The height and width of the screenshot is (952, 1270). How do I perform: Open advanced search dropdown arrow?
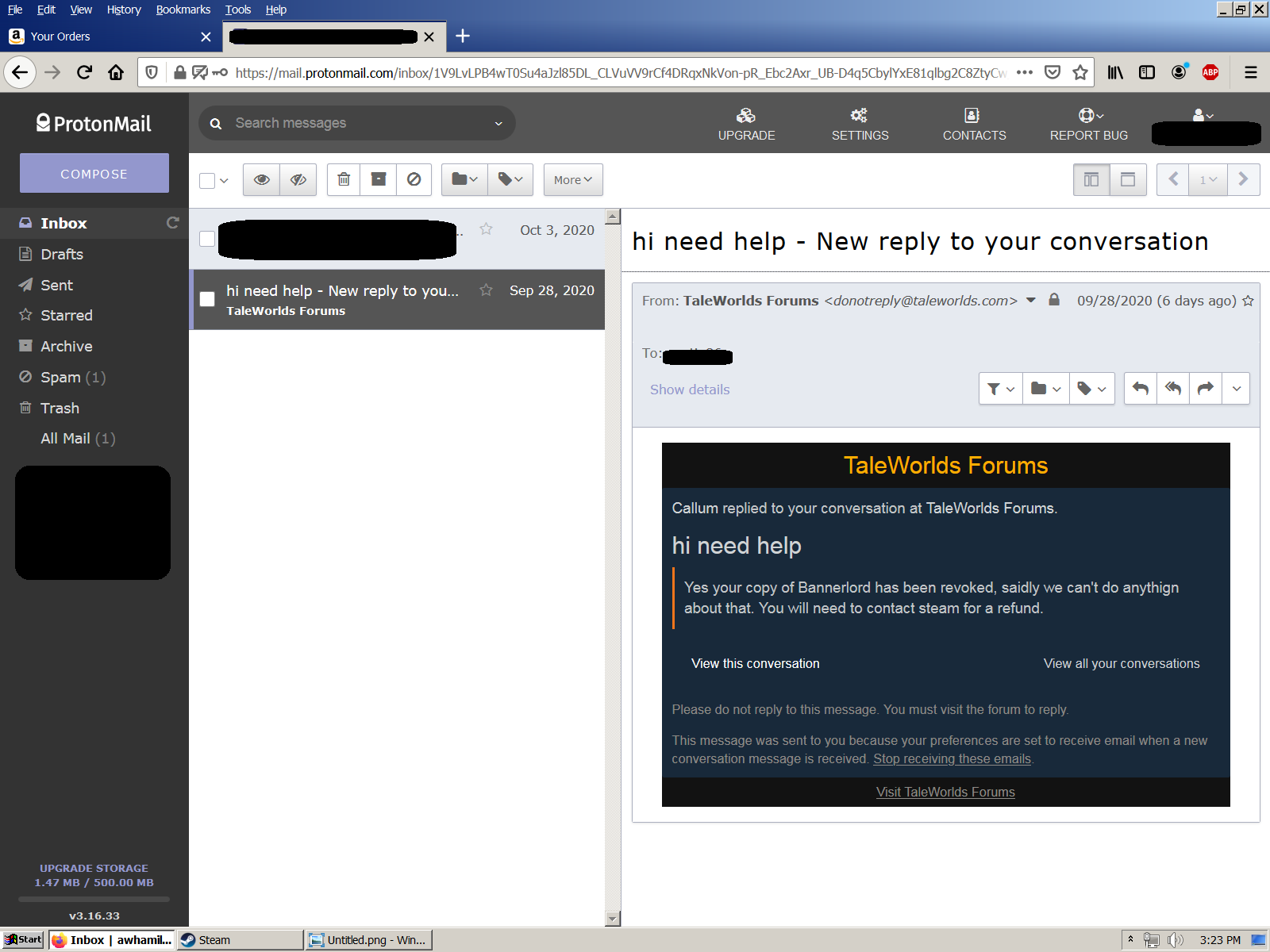(498, 123)
